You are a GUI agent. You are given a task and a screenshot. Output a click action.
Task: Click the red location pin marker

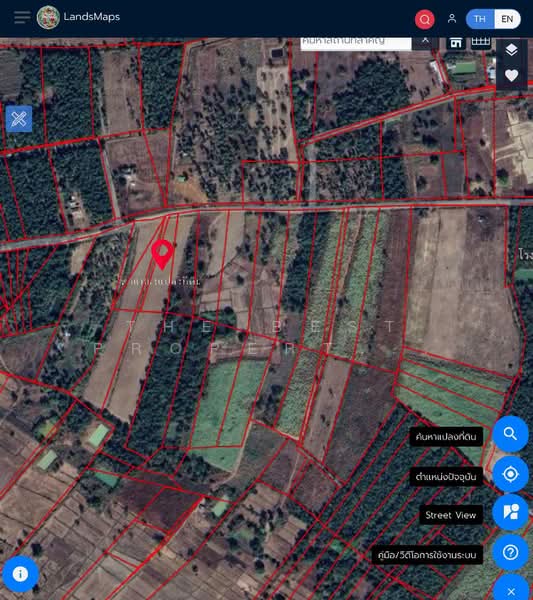(162, 254)
